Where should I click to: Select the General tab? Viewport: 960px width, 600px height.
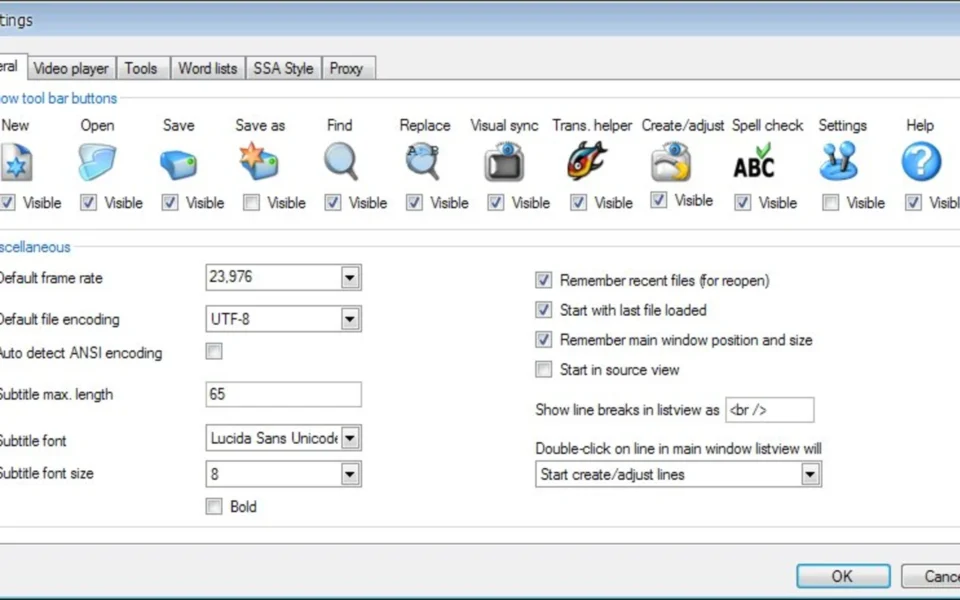pyautogui.click(x=12, y=66)
